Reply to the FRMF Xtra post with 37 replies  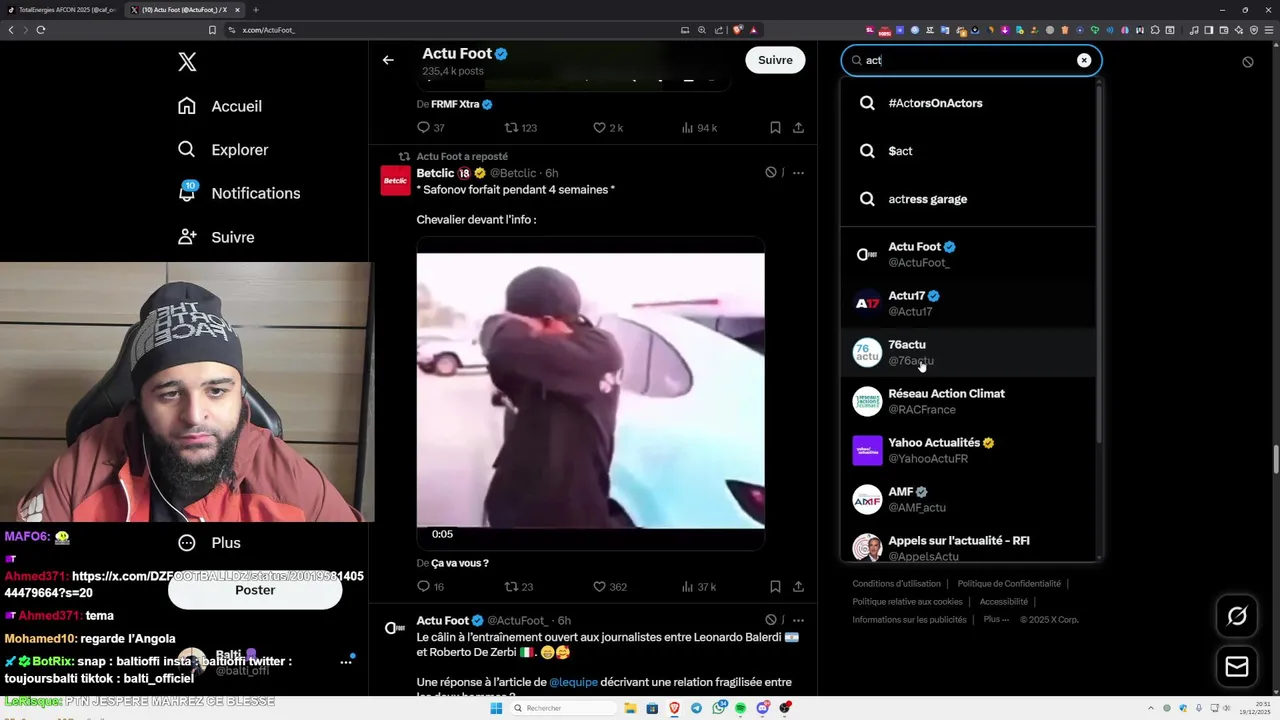coord(431,128)
